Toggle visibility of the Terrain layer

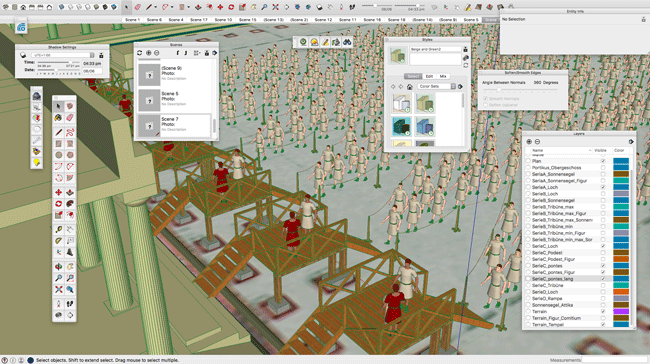pyautogui.click(x=603, y=311)
